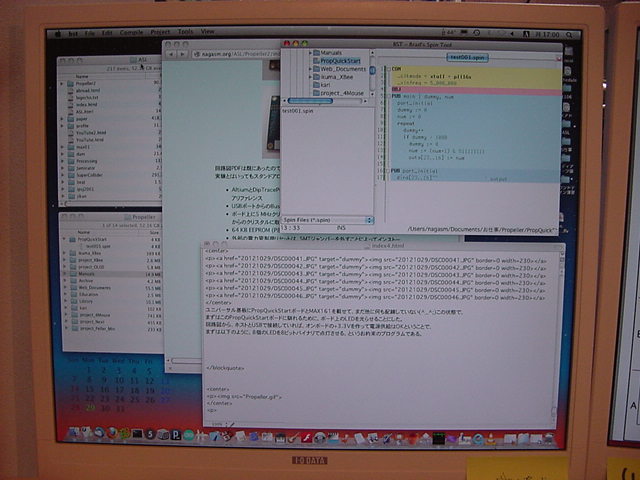Image resolution: width=640 pixels, height=480 pixels.
Task: Collapse the PUB main block fold marker
Action: click(x=389, y=96)
